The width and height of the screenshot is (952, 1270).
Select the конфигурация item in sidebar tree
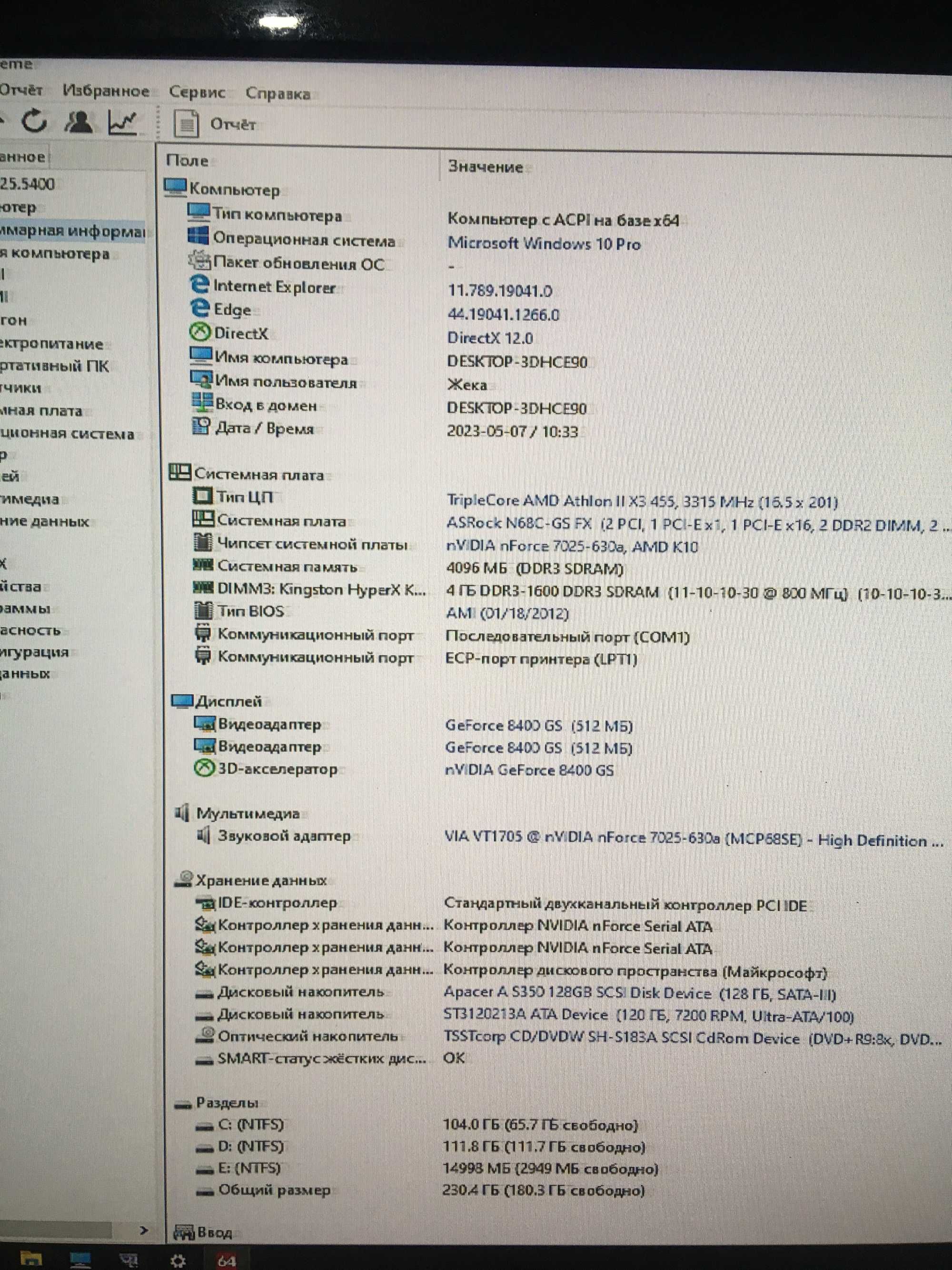click(34, 651)
